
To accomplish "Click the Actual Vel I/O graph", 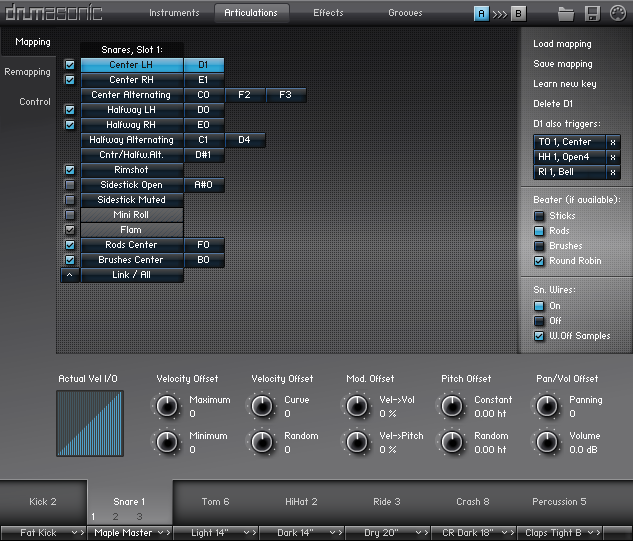I will coord(90,424).
